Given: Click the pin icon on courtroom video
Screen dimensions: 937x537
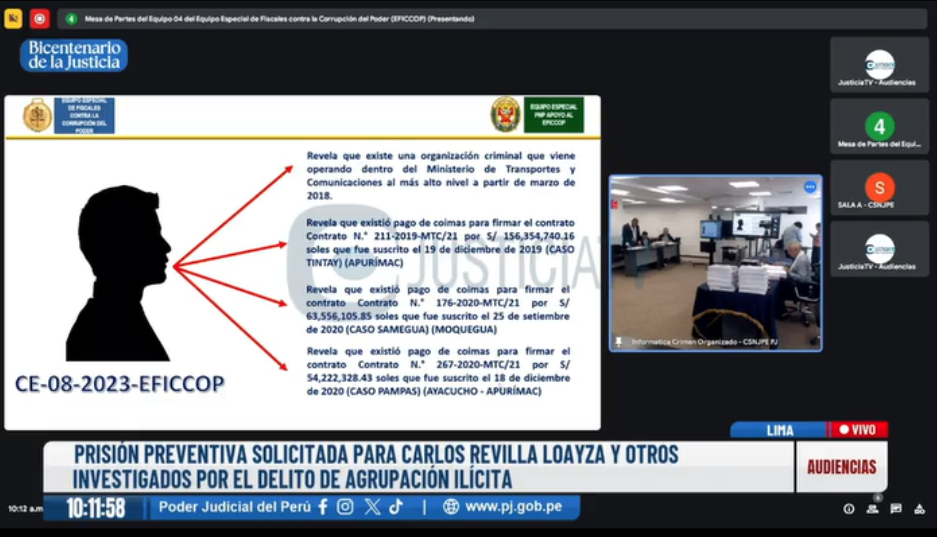Looking at the screenshot, I should (x=619, y=342).
